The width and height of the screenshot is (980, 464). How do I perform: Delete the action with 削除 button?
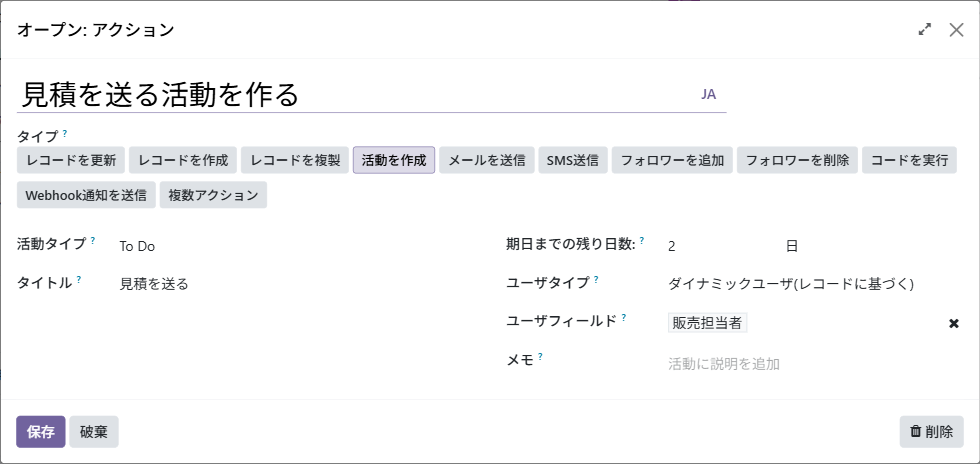(932, 432)
